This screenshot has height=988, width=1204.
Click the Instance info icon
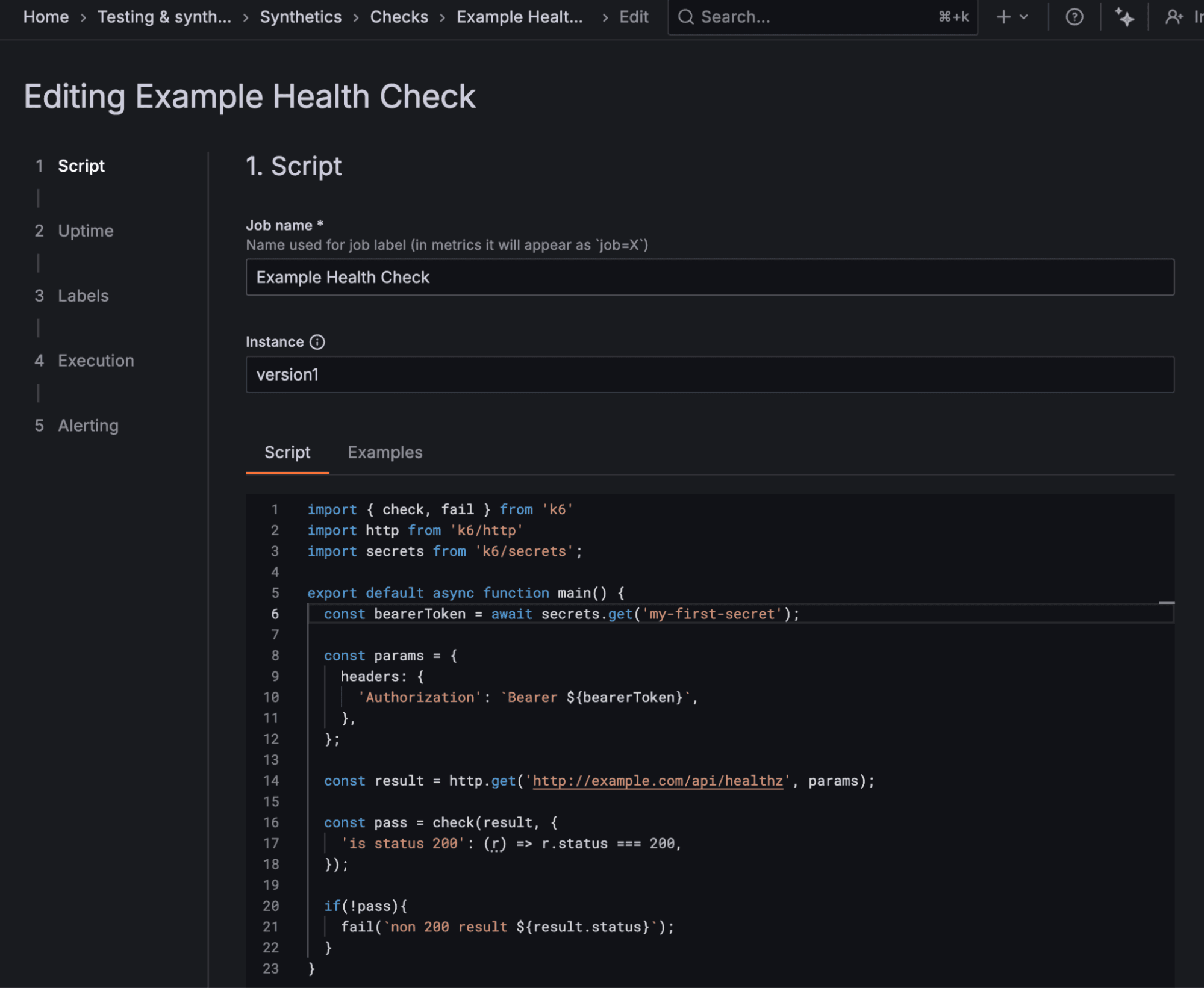coord(317,342)
